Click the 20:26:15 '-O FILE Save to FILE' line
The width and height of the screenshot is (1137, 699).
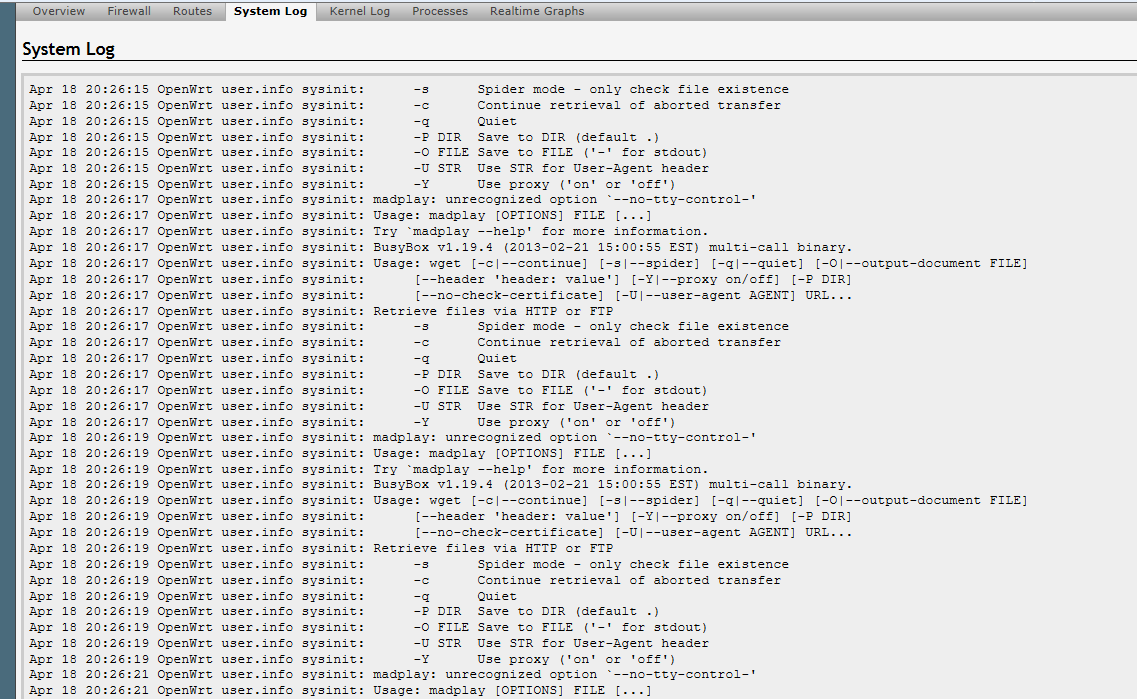point(368,152)
